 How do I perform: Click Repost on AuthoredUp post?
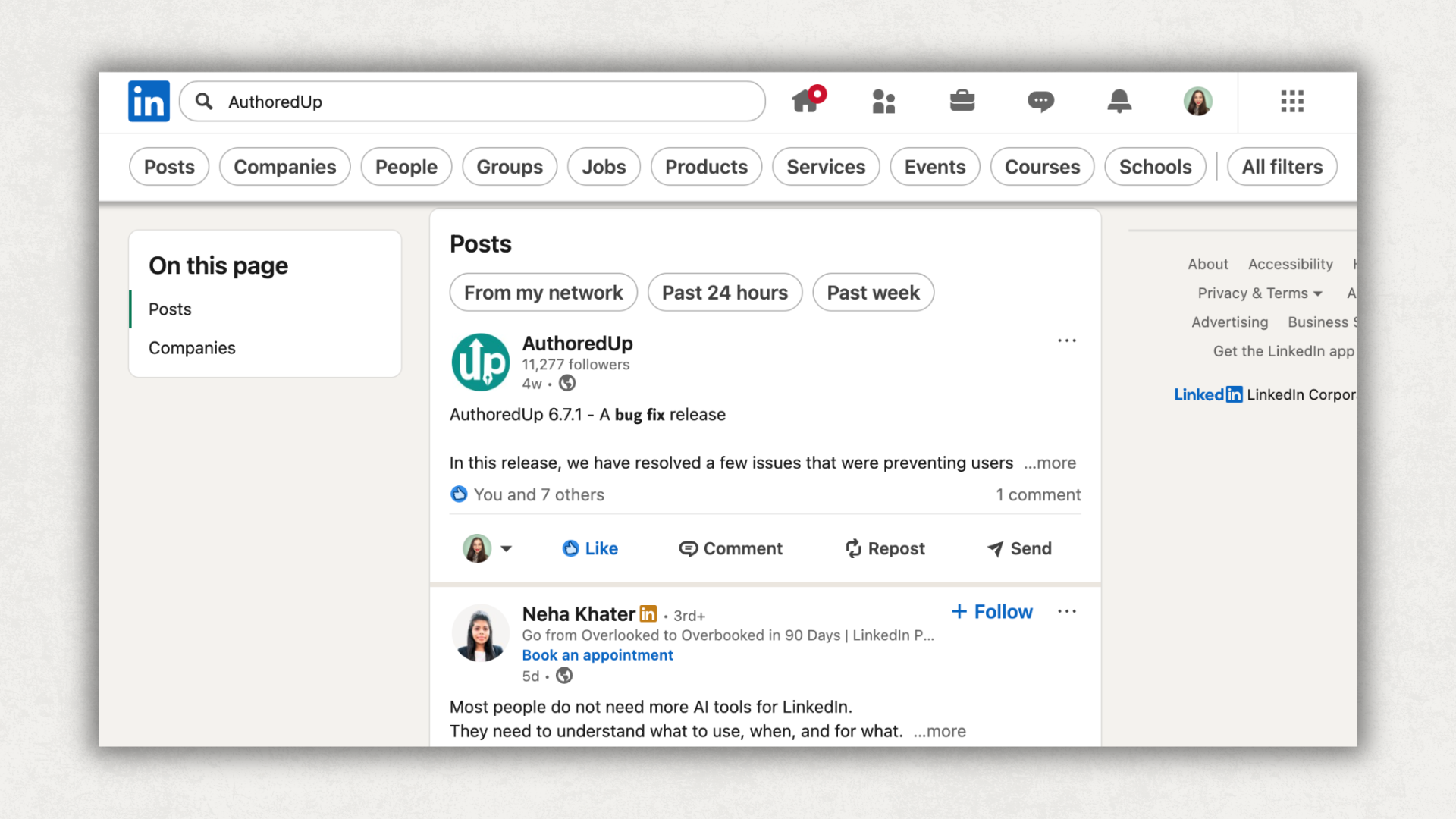885,548
